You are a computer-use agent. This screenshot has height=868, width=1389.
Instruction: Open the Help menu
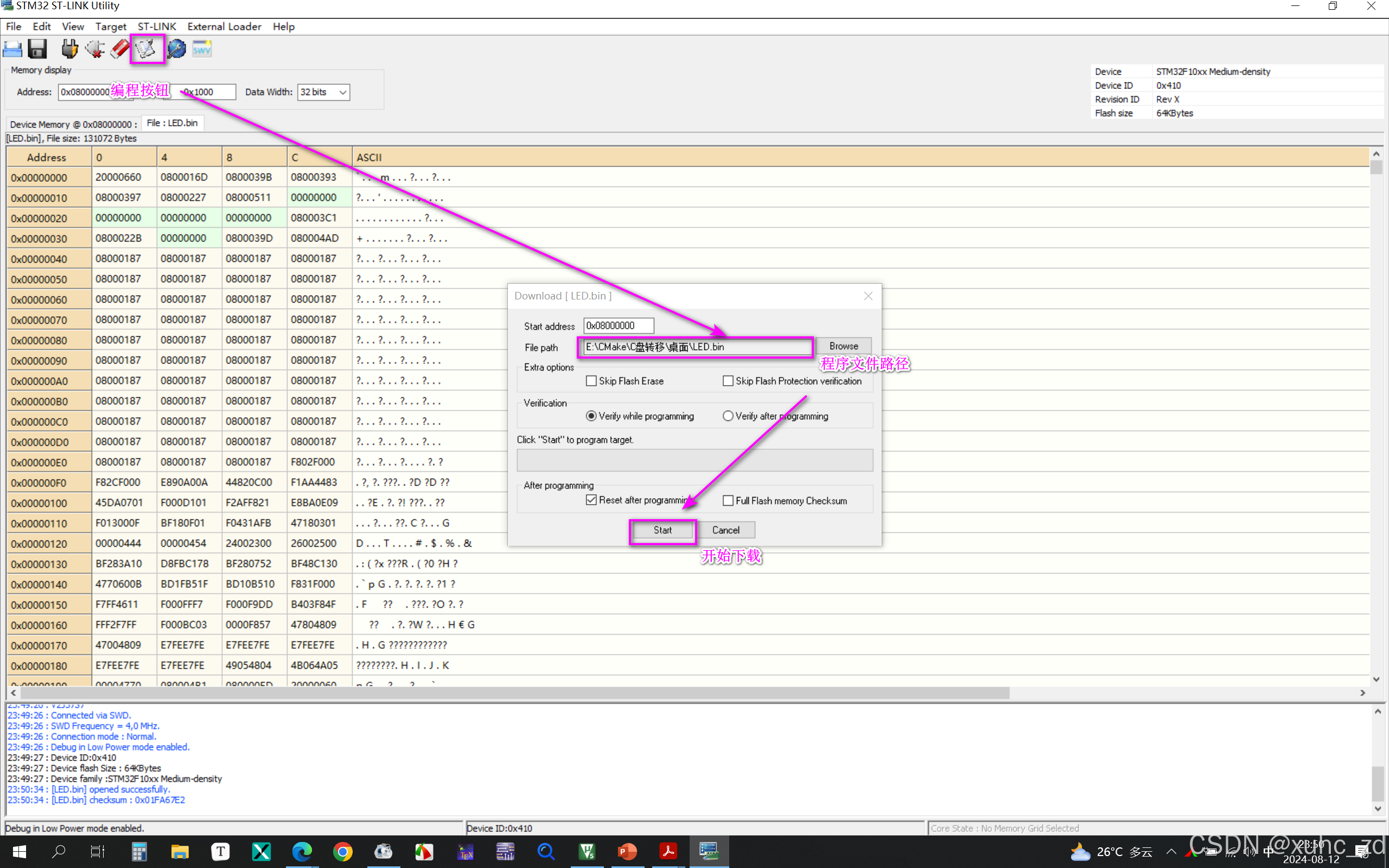pos(284,27)
